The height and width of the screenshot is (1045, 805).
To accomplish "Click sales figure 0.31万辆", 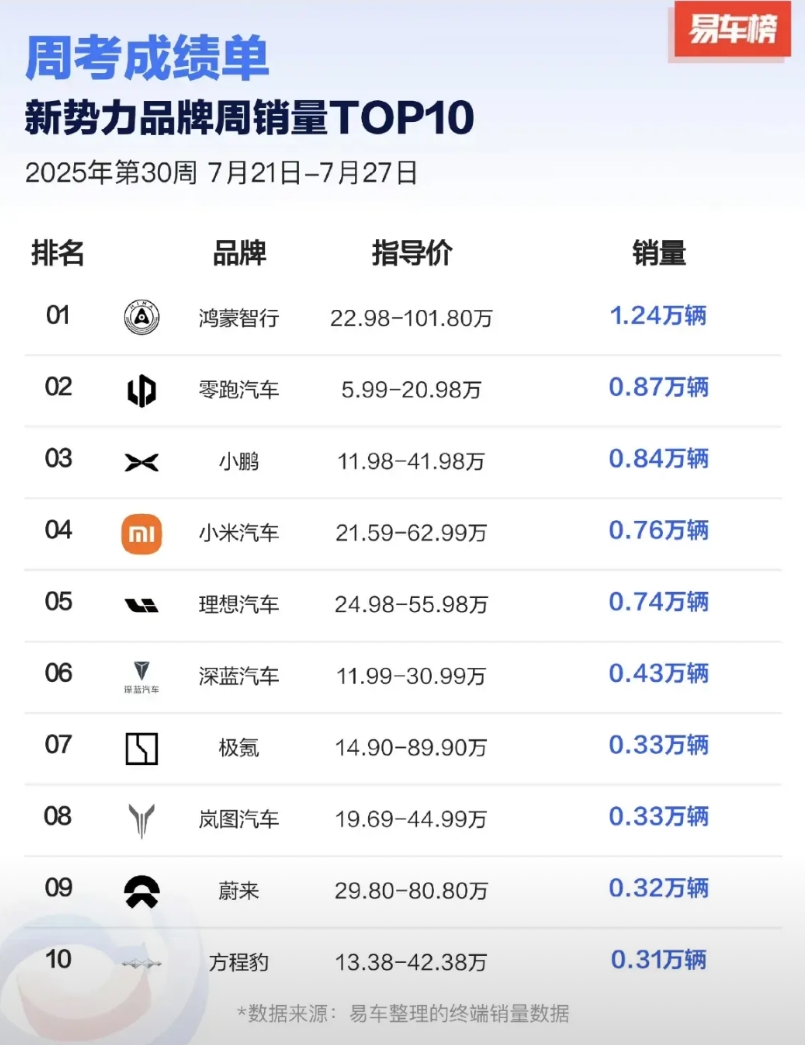I will pos(658,960).
